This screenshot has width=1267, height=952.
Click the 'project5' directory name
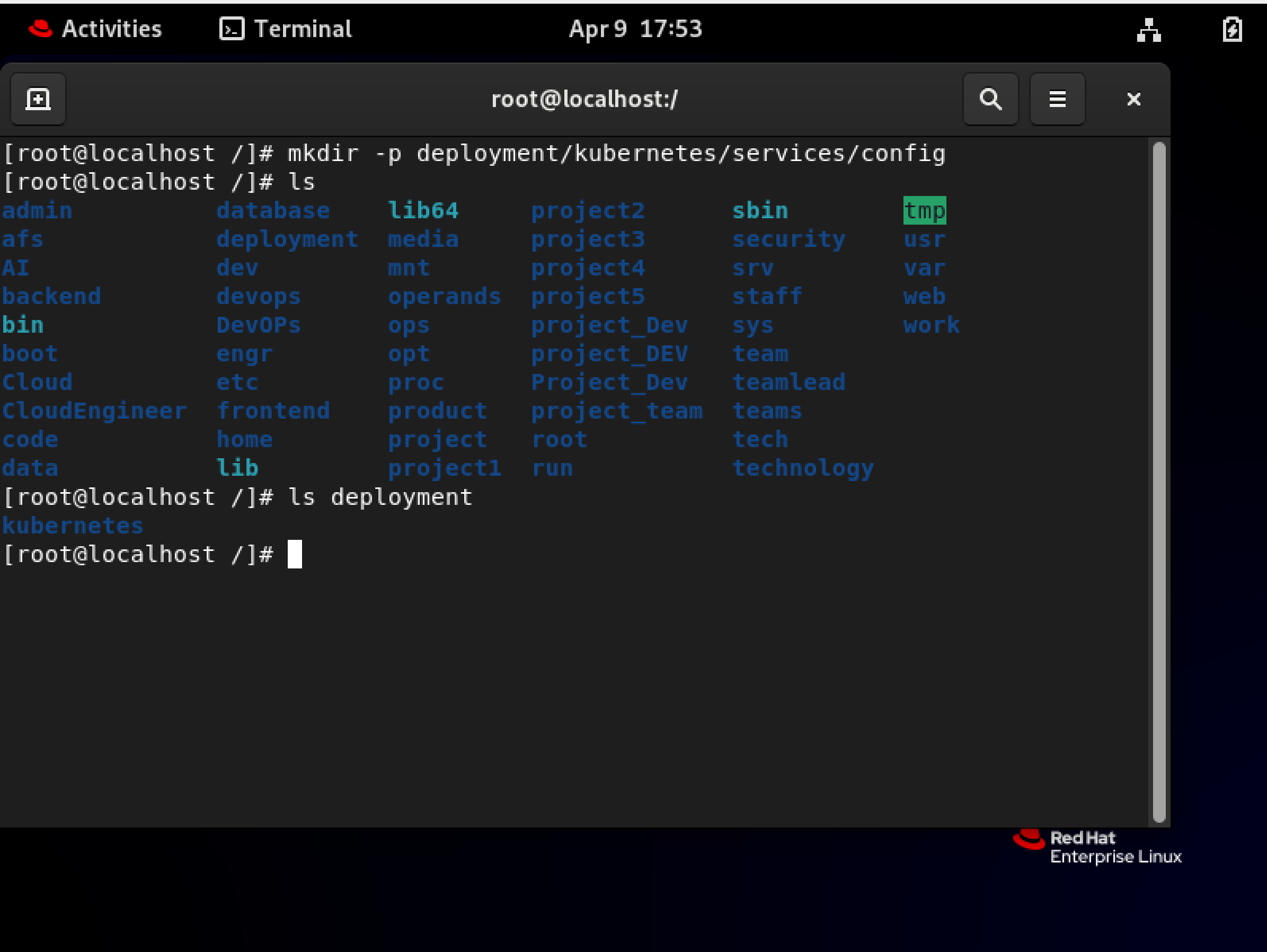tap(588, 297)
